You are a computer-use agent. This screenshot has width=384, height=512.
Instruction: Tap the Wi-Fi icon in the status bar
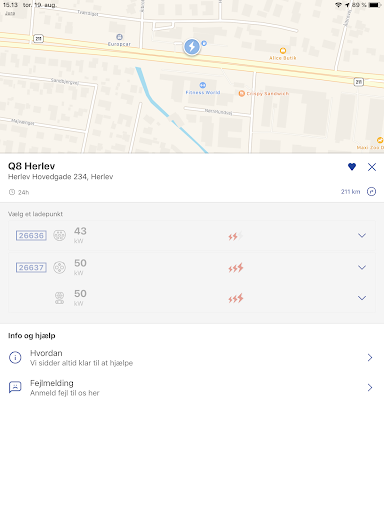[x=339, y=5]
